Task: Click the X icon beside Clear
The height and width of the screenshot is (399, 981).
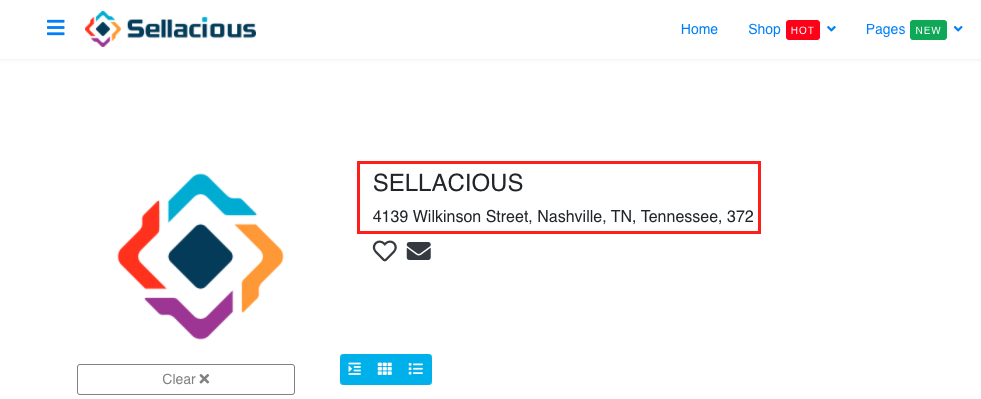Action: coord(205,379)
